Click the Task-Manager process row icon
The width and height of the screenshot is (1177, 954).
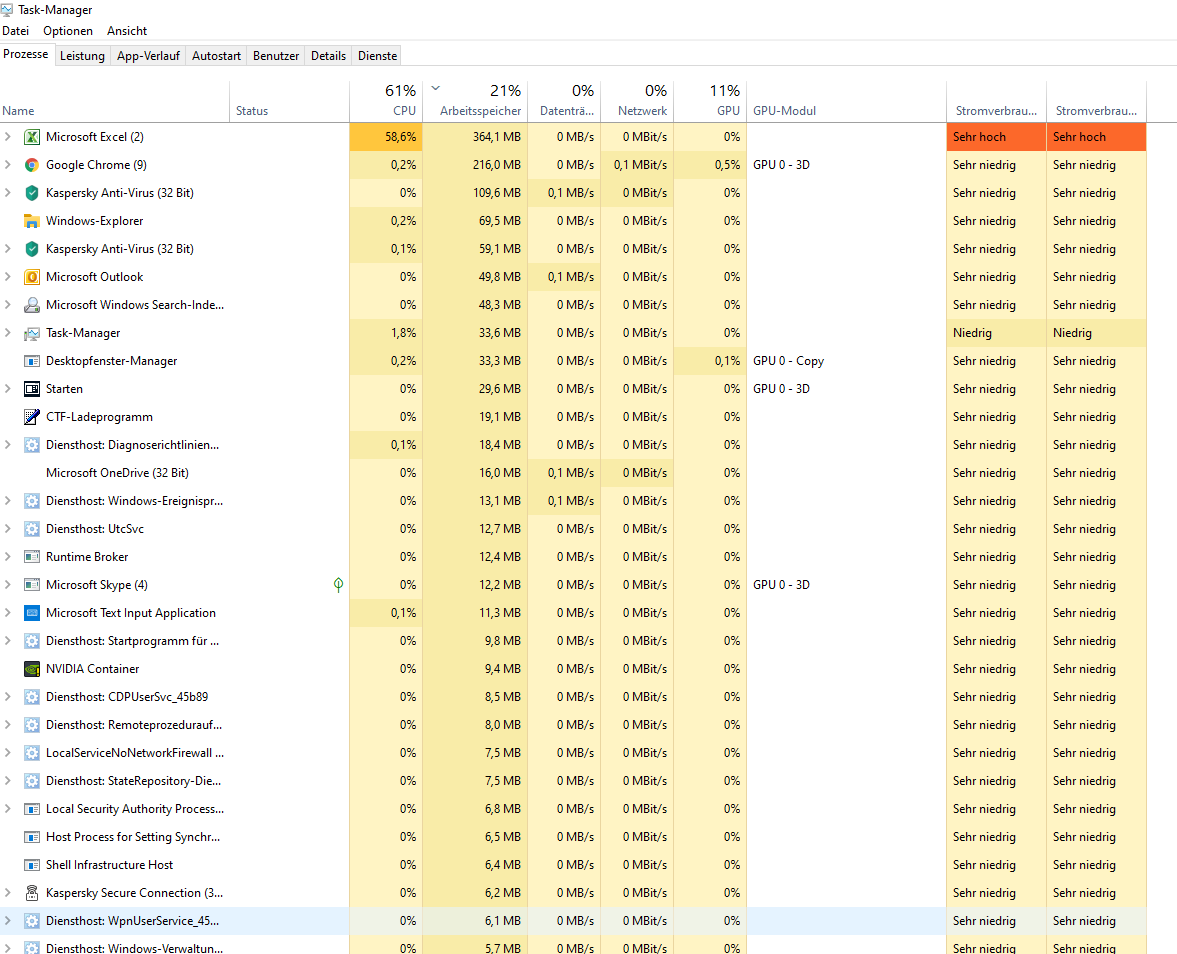[32, 333]
